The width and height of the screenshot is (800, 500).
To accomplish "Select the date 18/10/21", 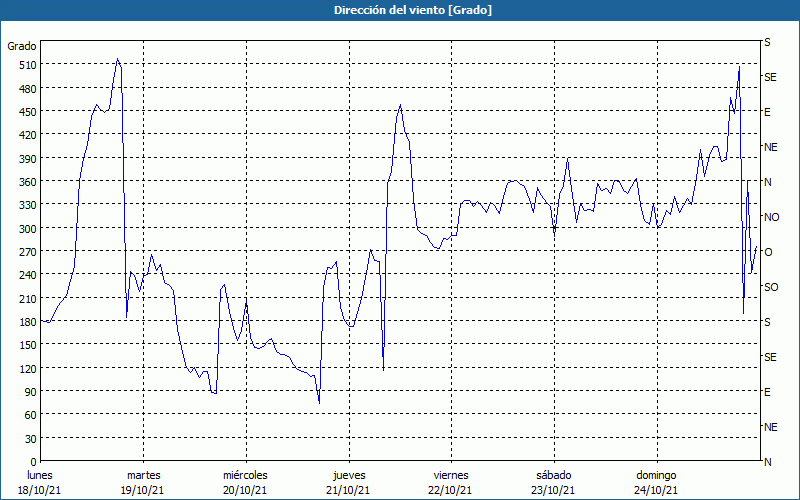I will [40, 491].
